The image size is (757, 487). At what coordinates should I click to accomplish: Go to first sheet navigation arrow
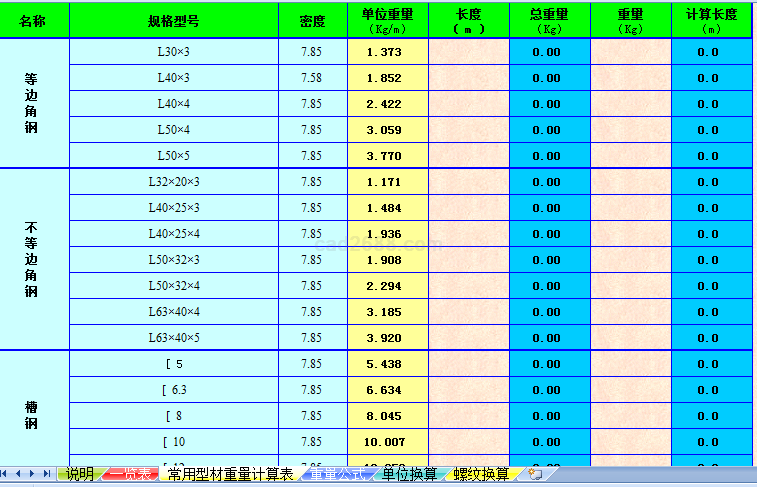(x=6, y=473)
